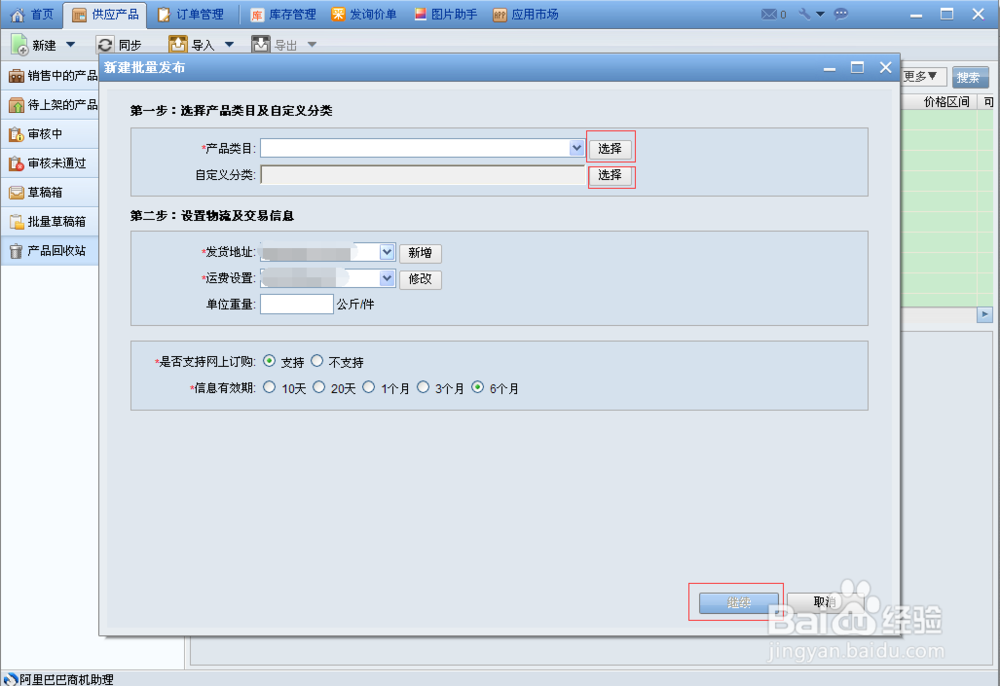Minimize the 新建批量发布 dialog
The width and height of the screenshot is (1000, 686).
pos(829,68)
